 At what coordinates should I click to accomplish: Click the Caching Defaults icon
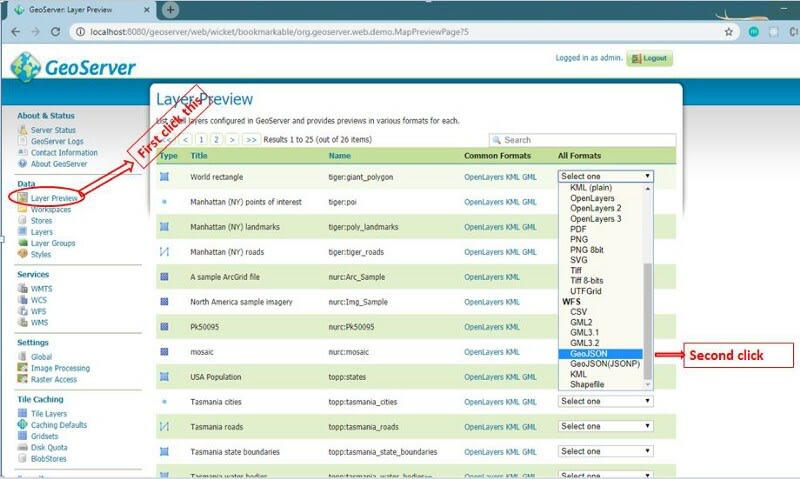click(x=22, y=424)
